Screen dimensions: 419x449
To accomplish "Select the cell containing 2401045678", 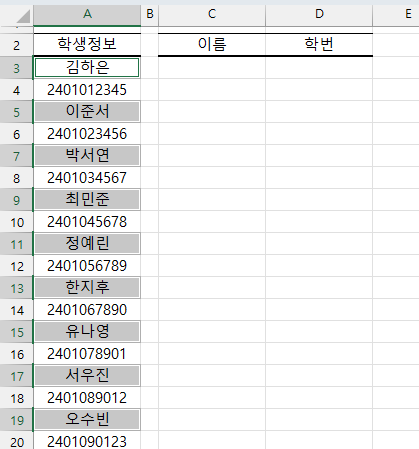I will 87,222.
